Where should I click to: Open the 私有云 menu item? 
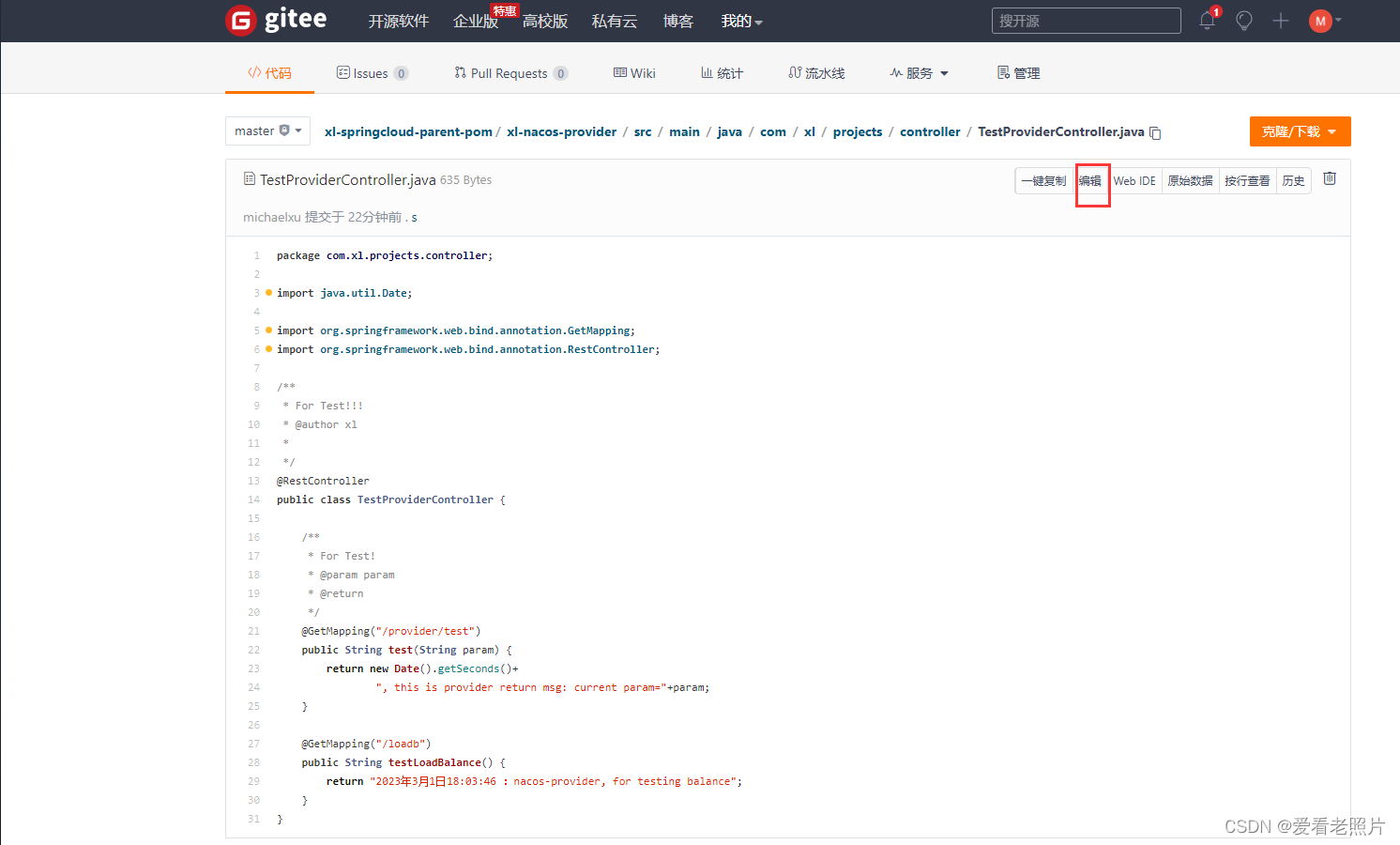click(615, 21)
